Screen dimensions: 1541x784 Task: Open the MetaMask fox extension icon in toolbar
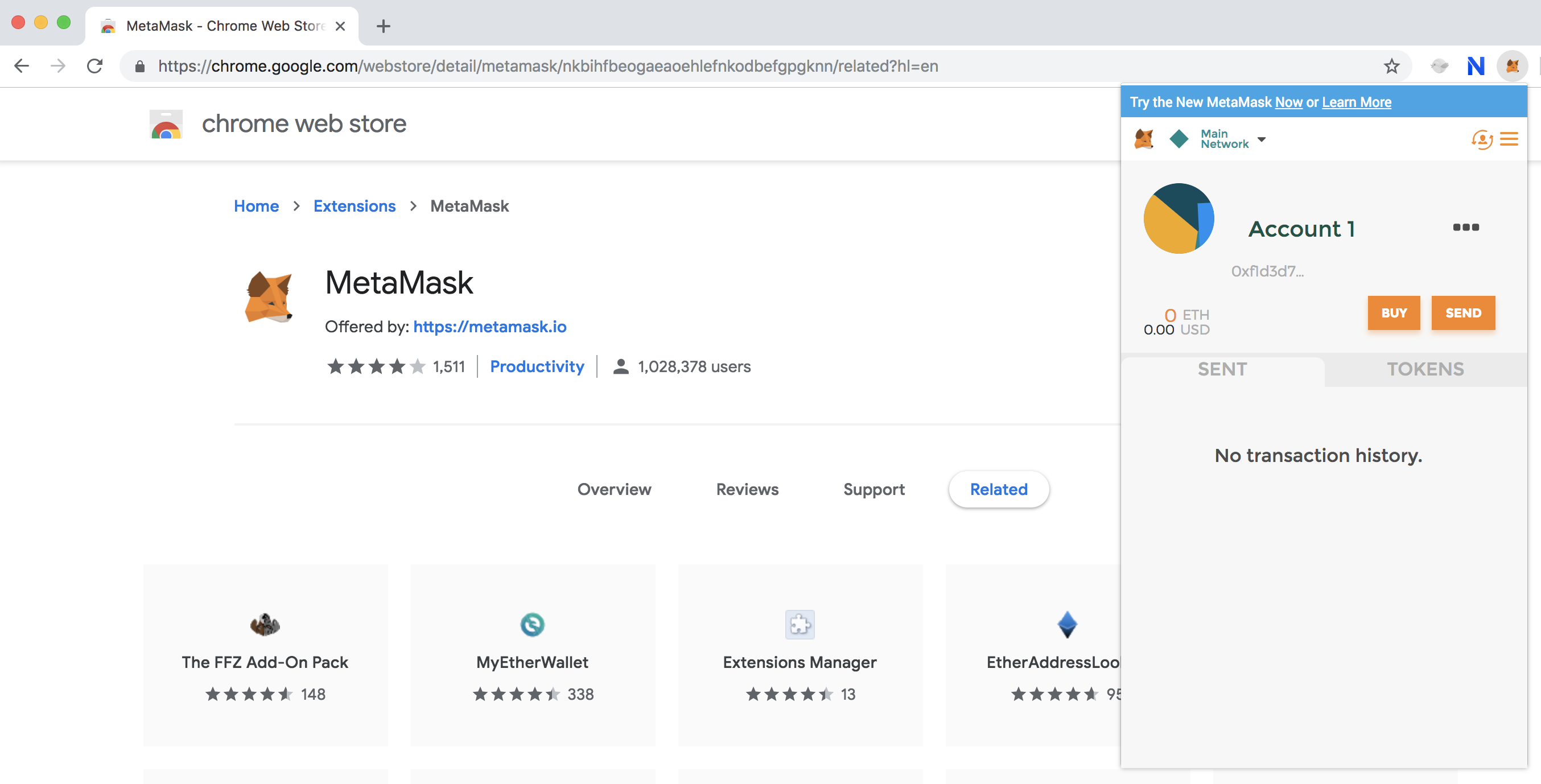click(x=1511, y=66)
